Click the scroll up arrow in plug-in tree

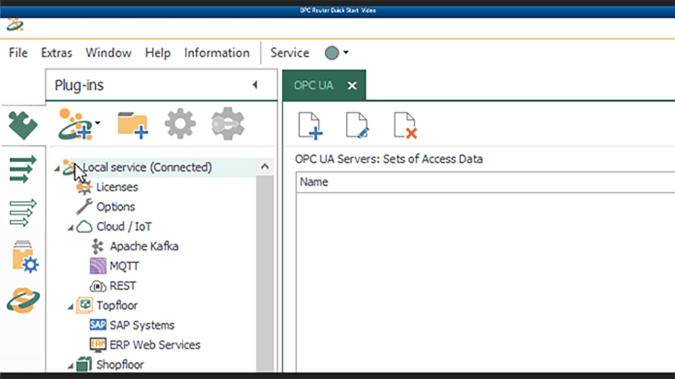coord(265,167)
